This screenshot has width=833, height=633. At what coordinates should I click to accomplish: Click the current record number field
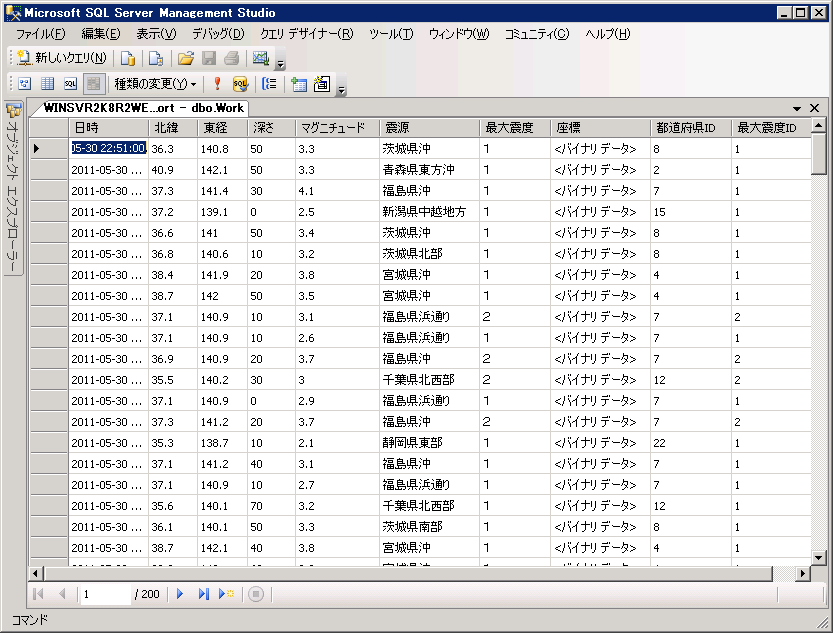105,594
